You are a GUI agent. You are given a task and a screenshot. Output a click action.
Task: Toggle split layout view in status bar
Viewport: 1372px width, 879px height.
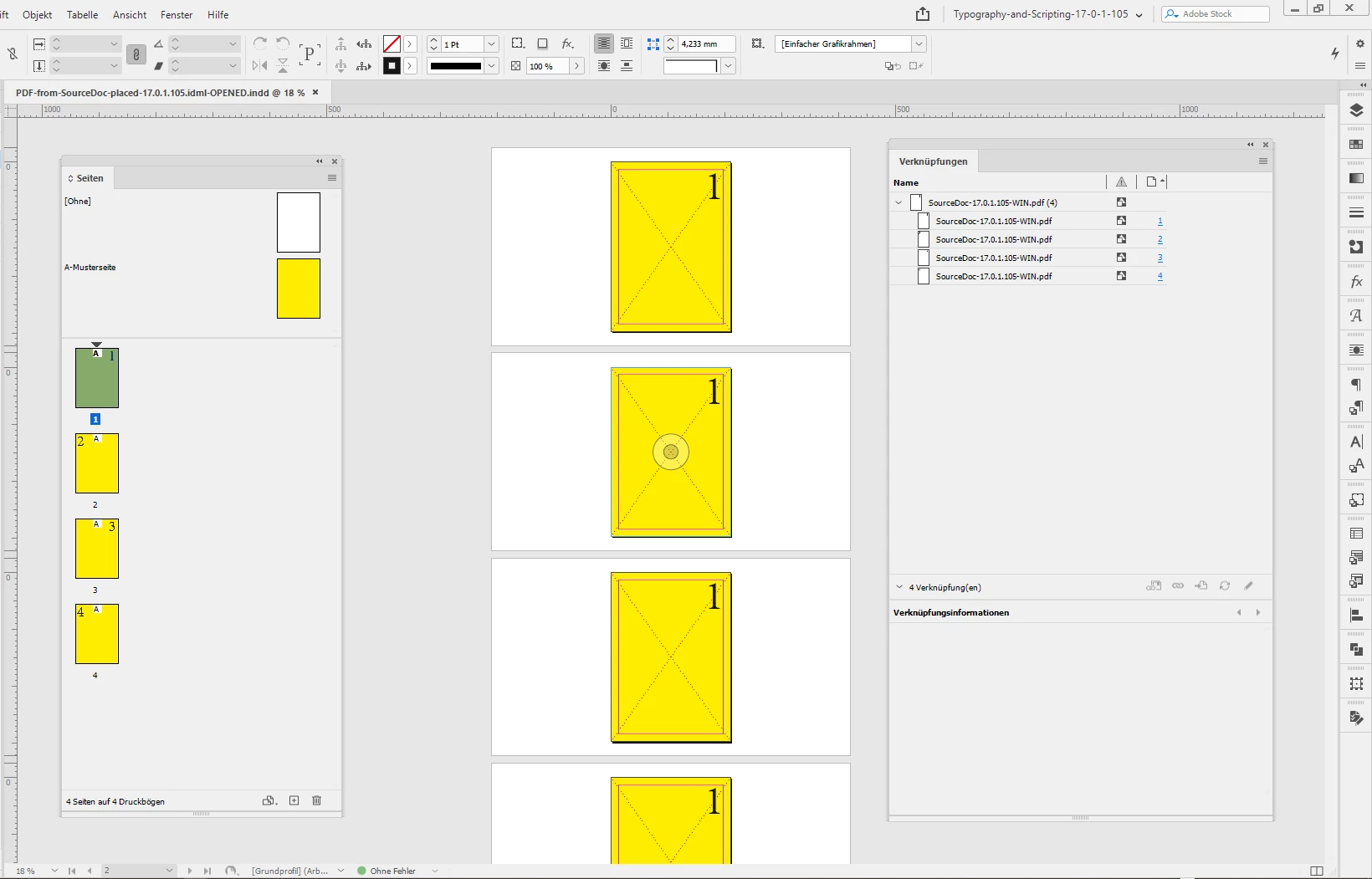(1317, 871)
